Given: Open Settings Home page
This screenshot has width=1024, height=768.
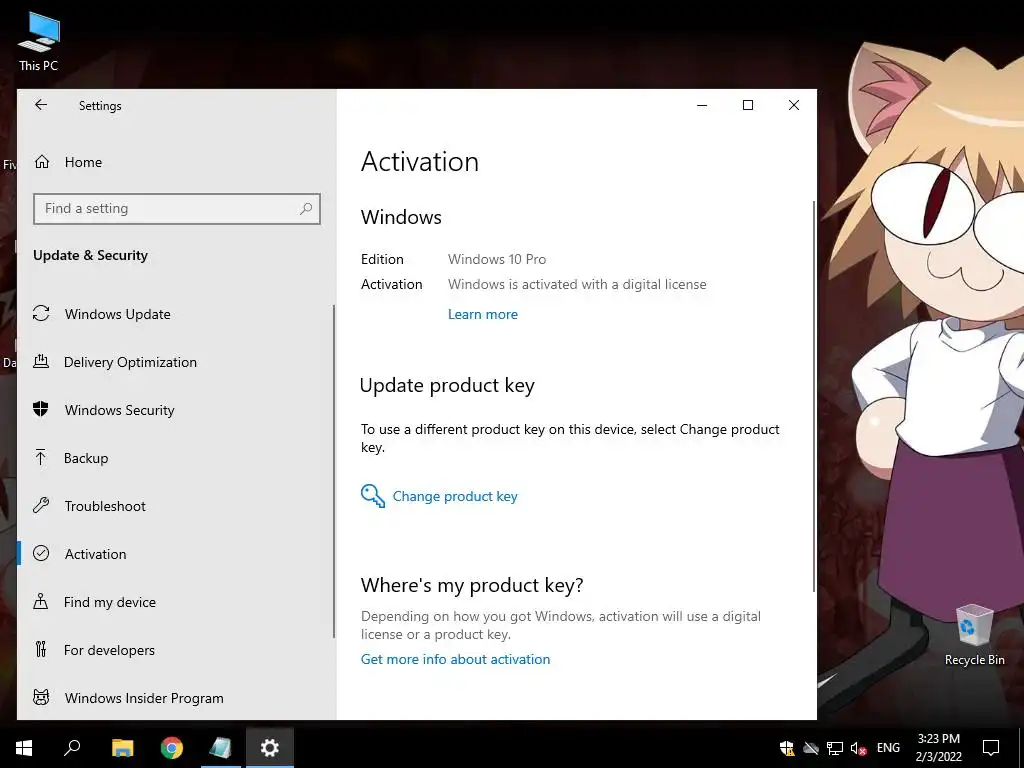Looking at the screenshot, I should pos(176,162).
